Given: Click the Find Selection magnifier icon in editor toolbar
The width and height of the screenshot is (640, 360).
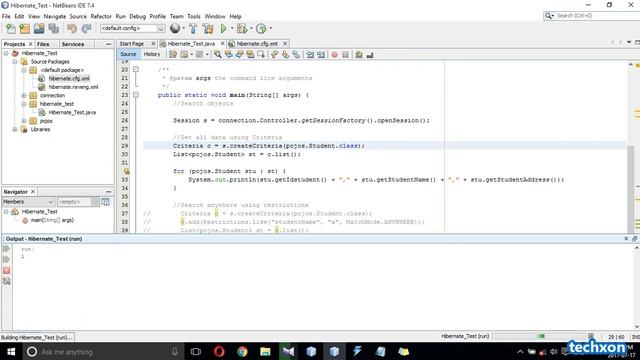Looking at the screenshot, I should pyautogui.click(x=218, y=54).
